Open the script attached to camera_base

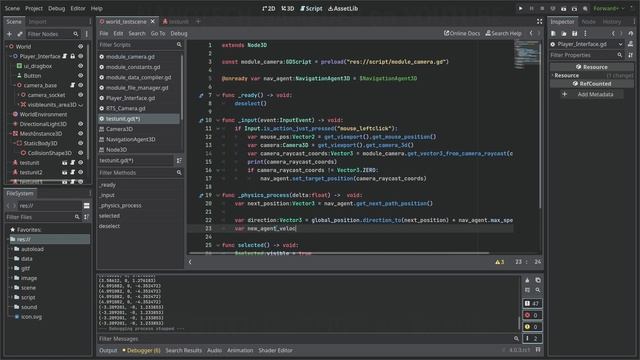pos(72,85)
